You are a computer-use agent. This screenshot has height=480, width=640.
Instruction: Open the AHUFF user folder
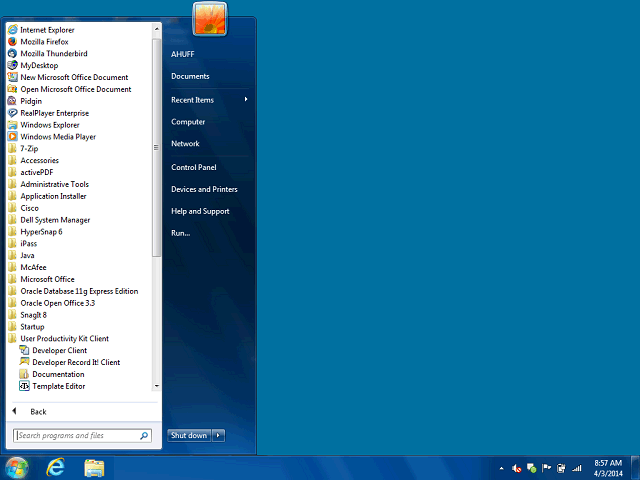pyautogui.click(x=182, y=54)
